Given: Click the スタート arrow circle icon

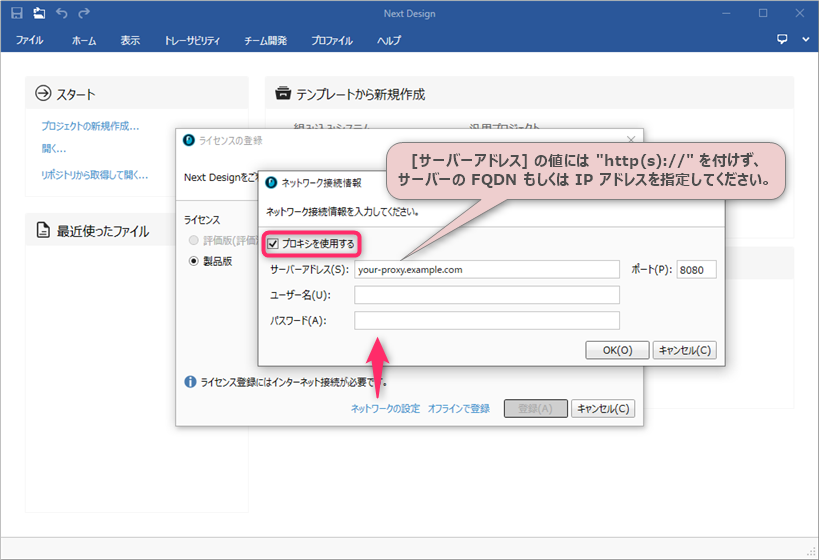Looking at the screenshot, I should pos(43,94).
